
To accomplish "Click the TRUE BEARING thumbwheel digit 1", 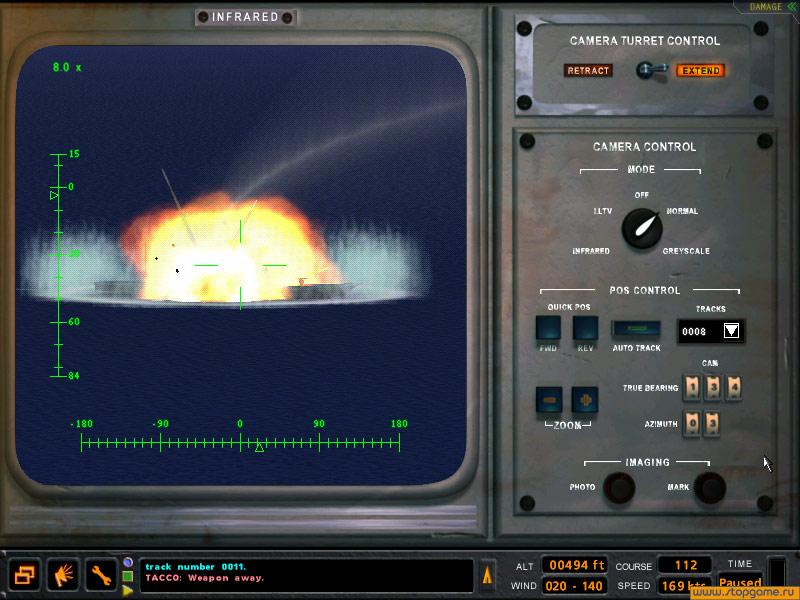I will pyautogui.click(x=692, y=386).
